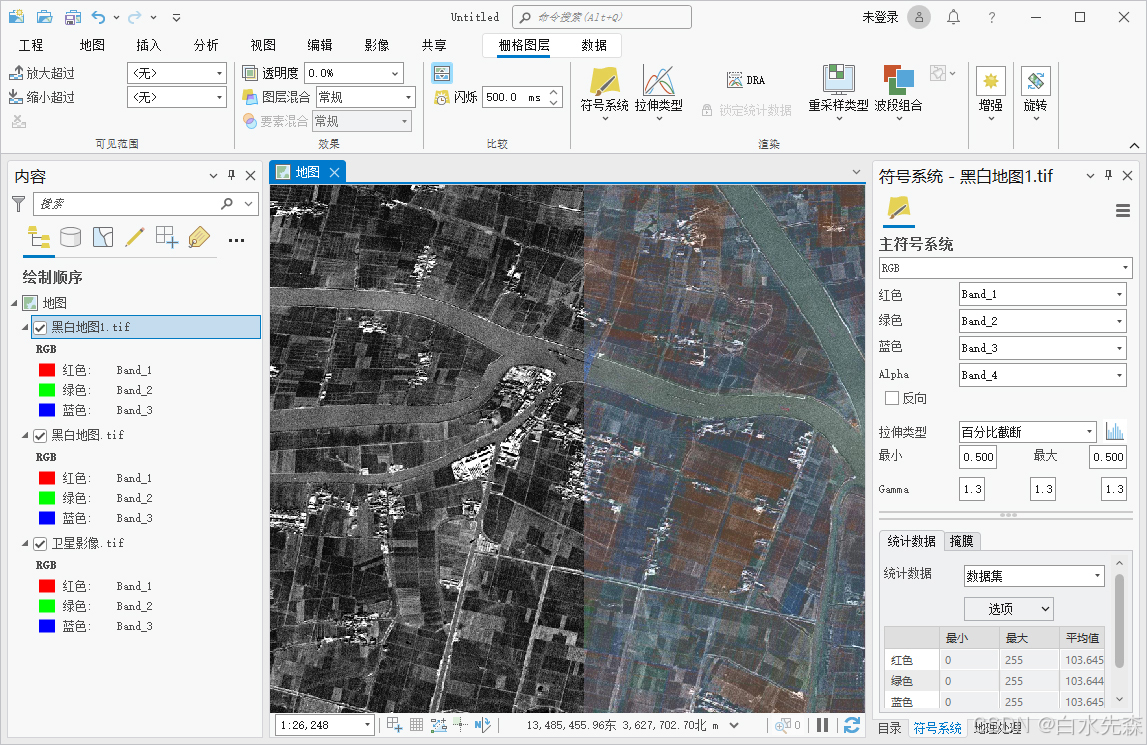Click the command search box
This screenshot has width=1147, height=745.
click(x=602, y=17)
